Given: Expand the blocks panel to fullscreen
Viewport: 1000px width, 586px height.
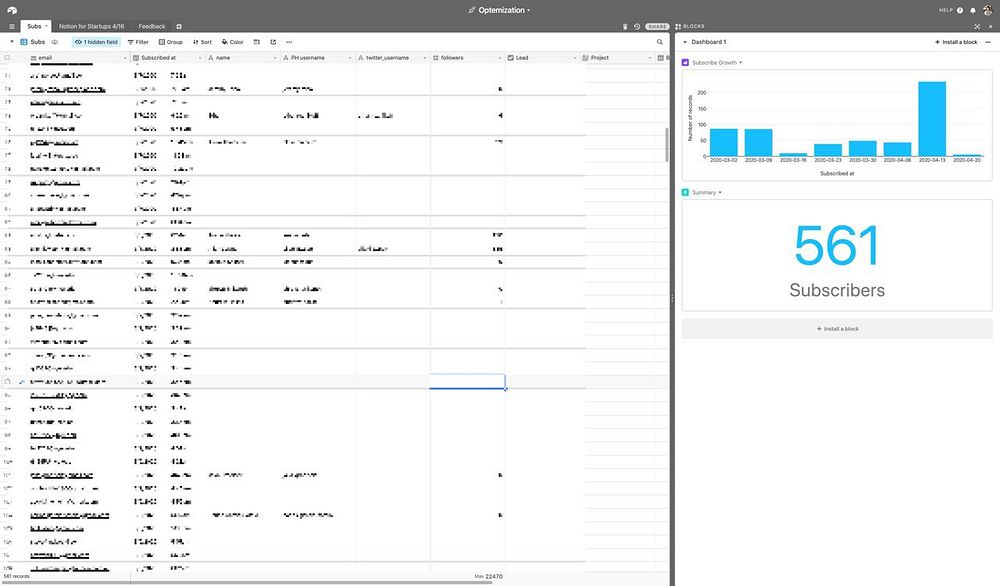Looking at the screenshot, I should [977, 26].
